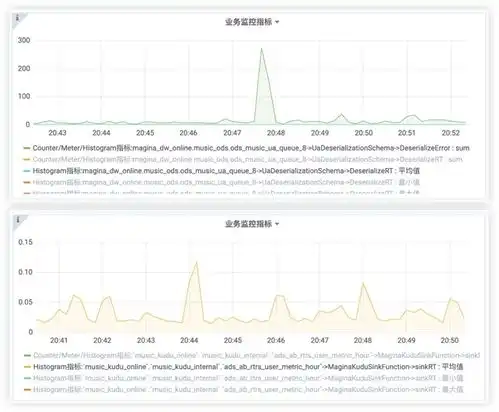Screen dimensions: 499x412
Task: Click the yellow color line beside sinkRT : 平均值
Action: pos(28,367)
